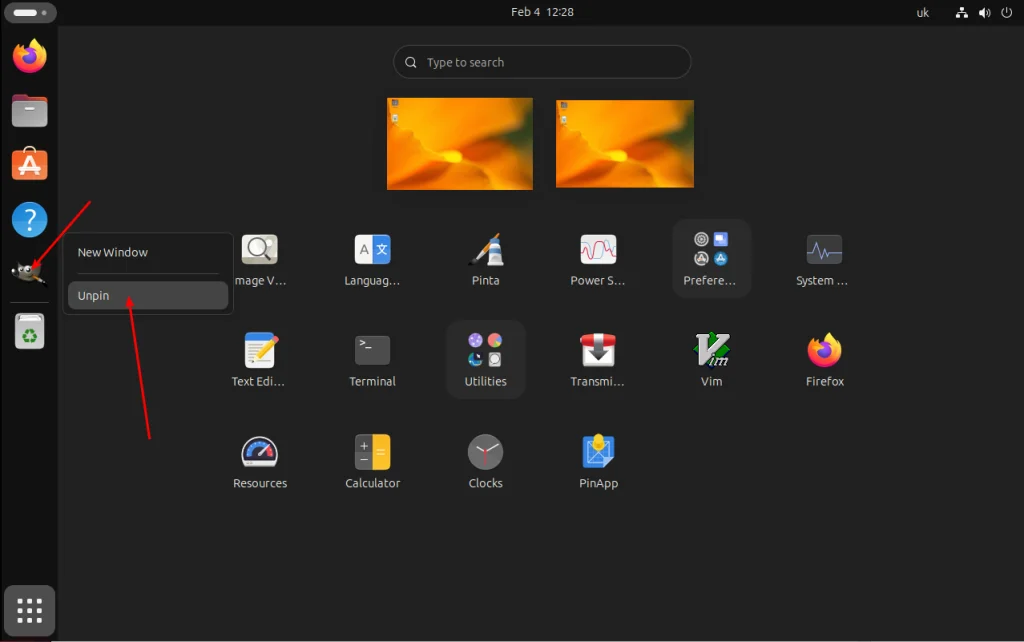Launch the Clocks application

pyautogui.click(x=485, y=453)
